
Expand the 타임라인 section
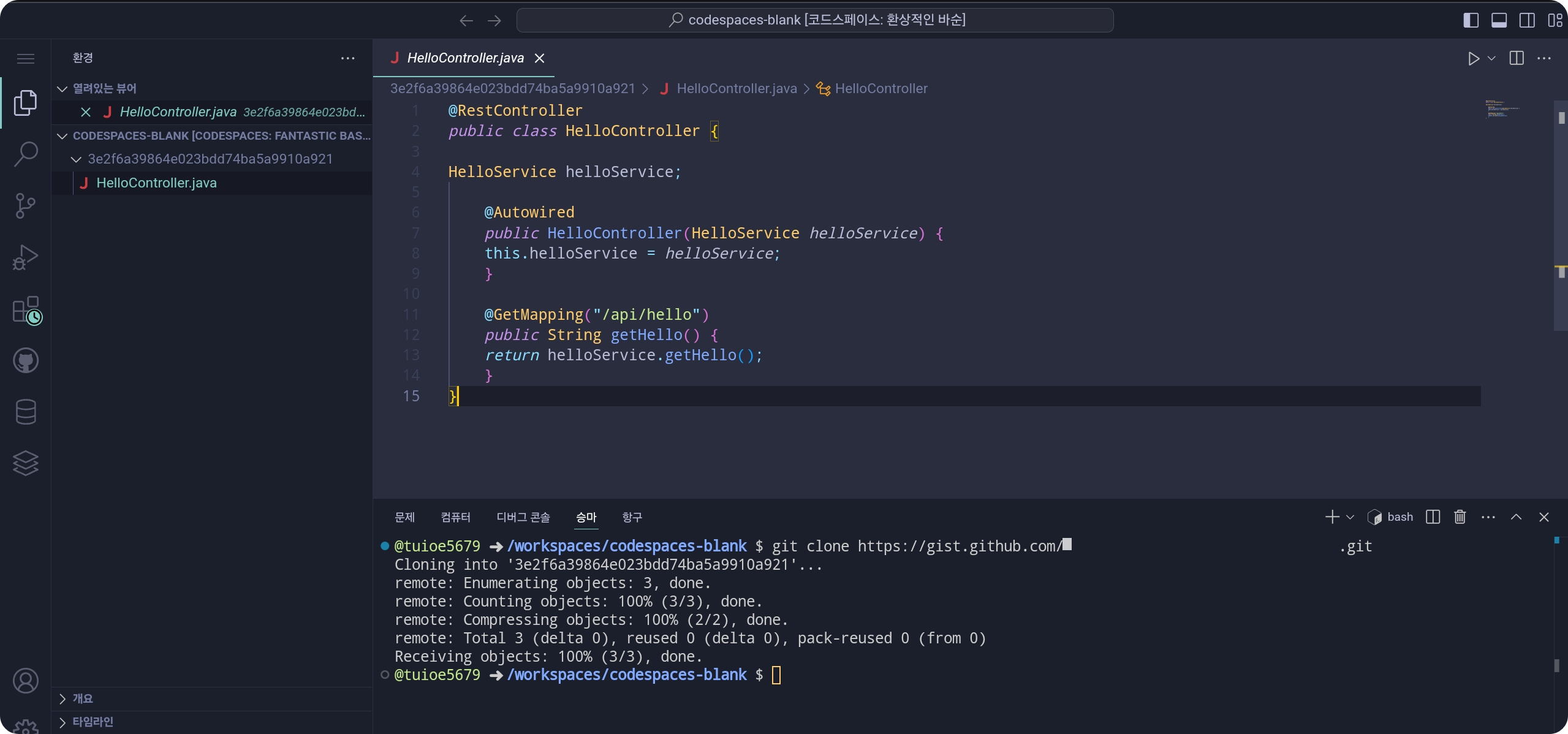(x=93, y=722)
